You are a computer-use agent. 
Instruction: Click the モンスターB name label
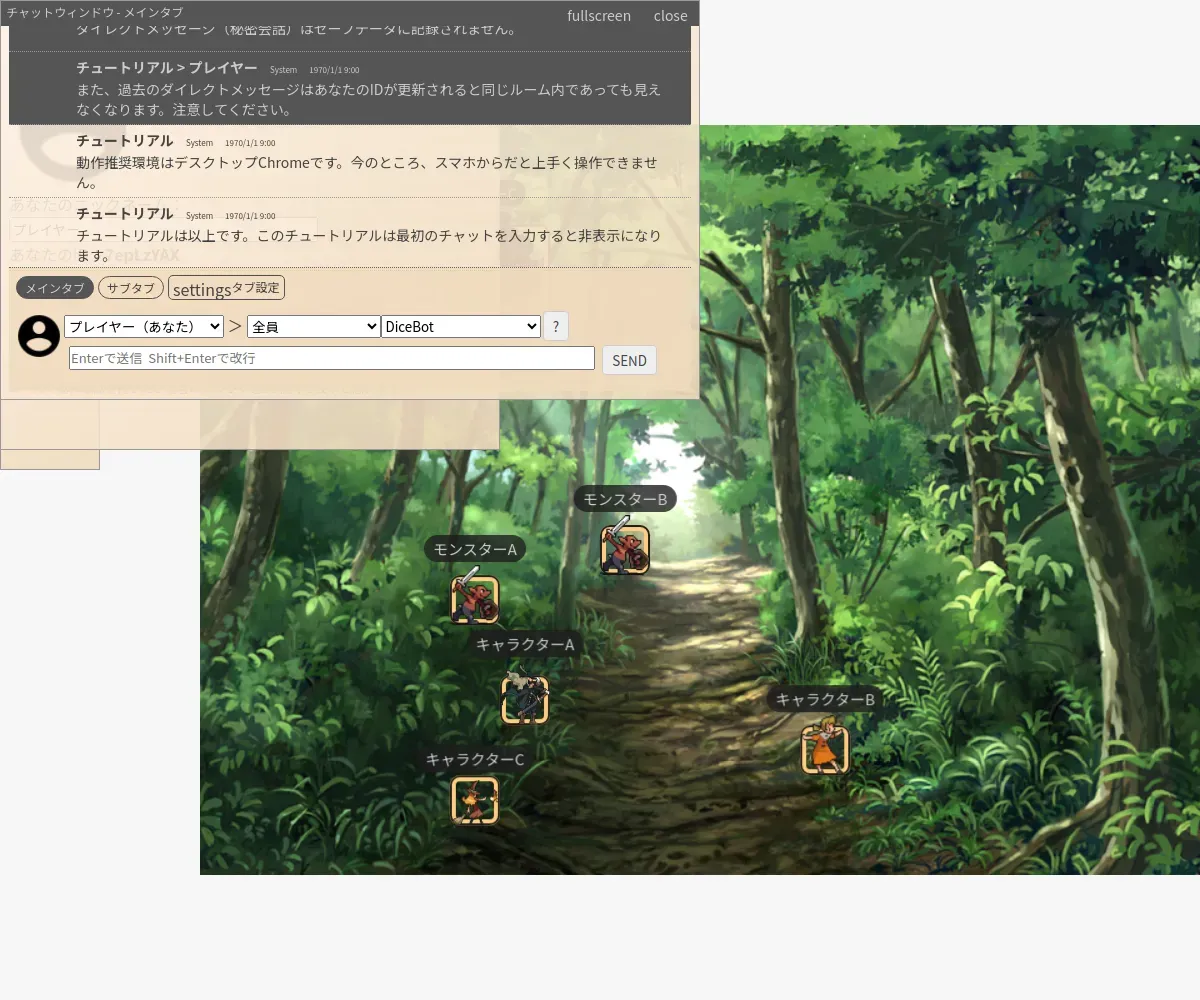tap(625, 499)
